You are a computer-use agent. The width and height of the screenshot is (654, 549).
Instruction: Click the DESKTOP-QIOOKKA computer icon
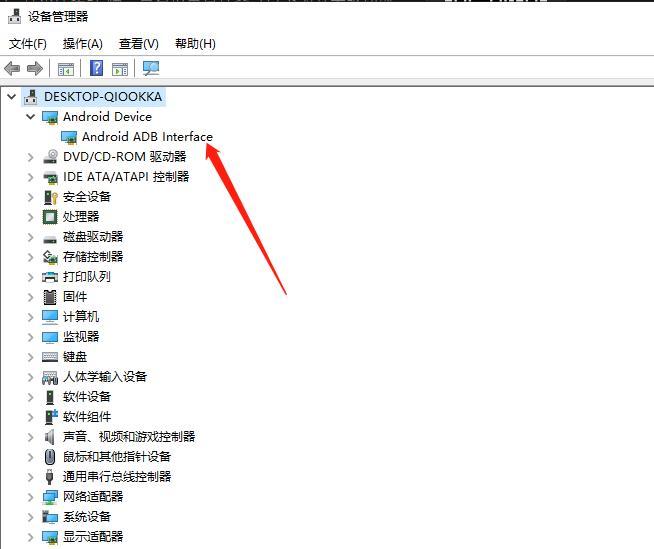tap(30, 97)
